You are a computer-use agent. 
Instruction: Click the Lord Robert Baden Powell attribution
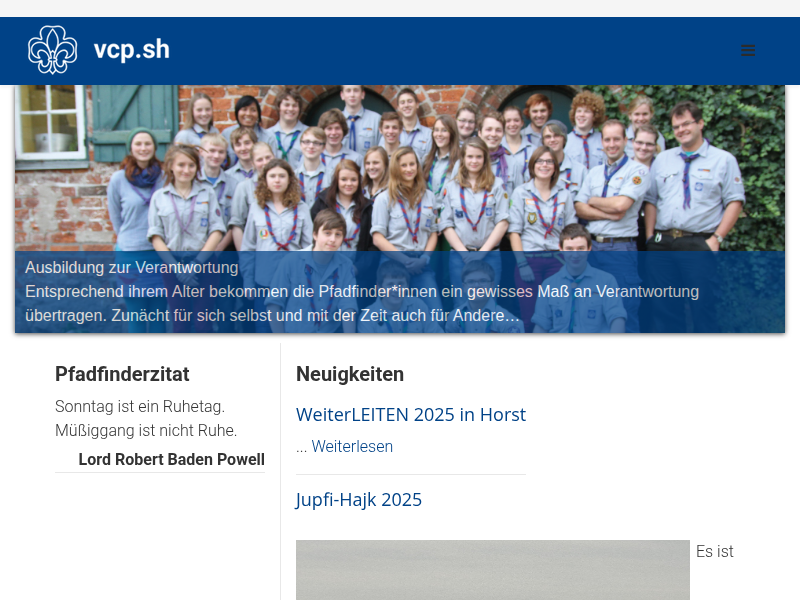pos(171,460)
